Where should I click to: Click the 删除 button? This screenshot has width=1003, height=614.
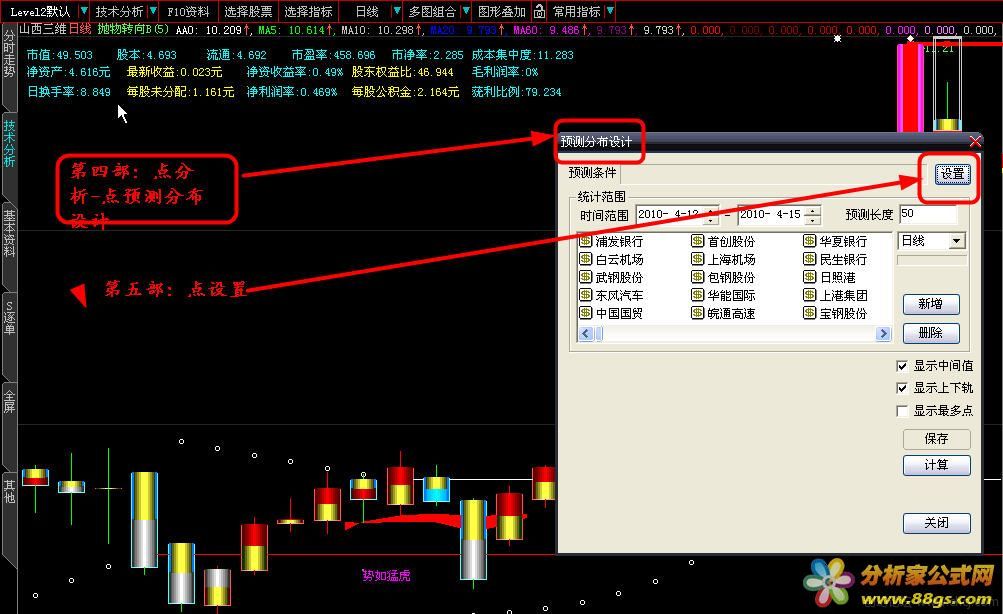(x=931, y=333)
